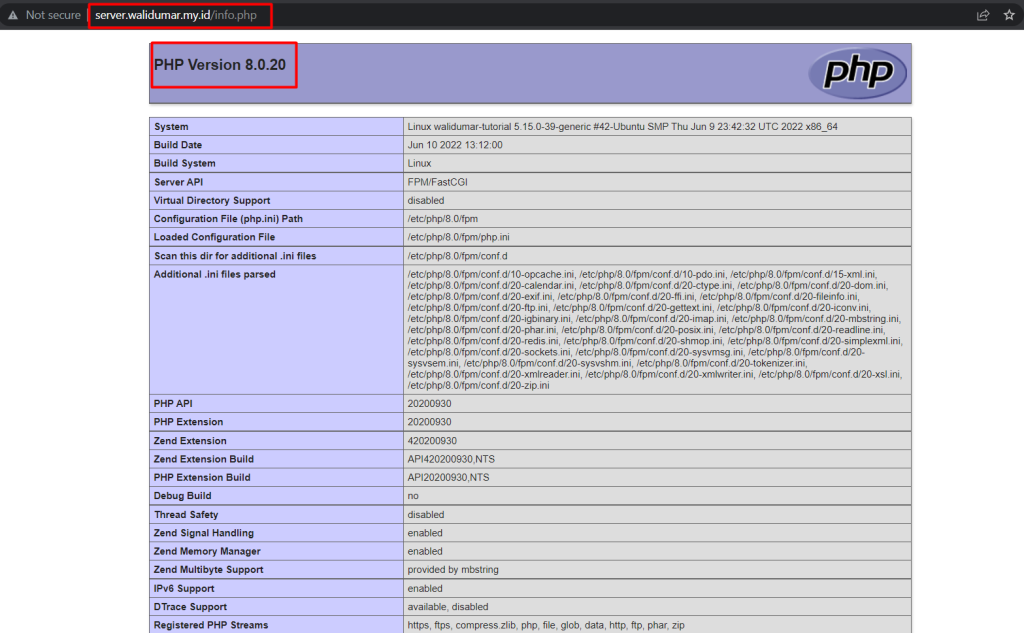Click the Linux walidumar-tutorial system value
The height and width of the screenshot is (633, 1024).
click(622, 127)
